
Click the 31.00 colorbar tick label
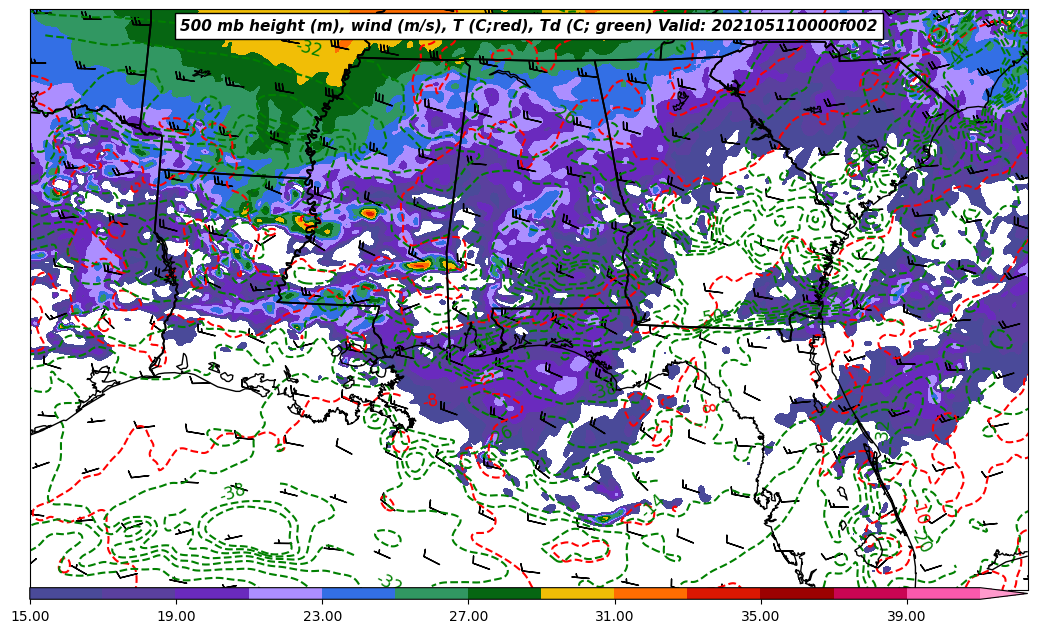pyautogui.click(x=614, y=616)
